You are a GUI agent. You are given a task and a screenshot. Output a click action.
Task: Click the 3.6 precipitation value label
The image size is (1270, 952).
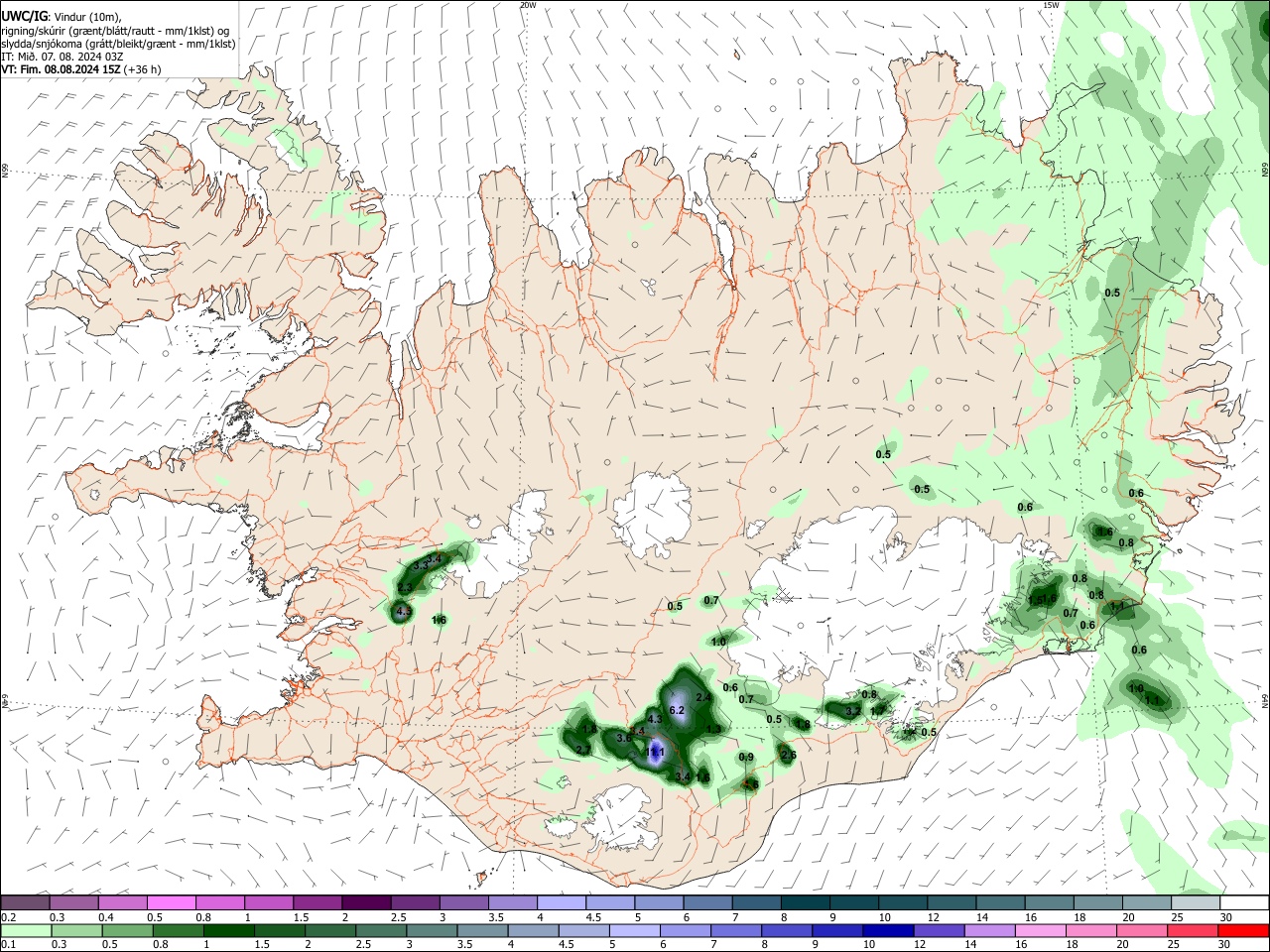[624, 737]
